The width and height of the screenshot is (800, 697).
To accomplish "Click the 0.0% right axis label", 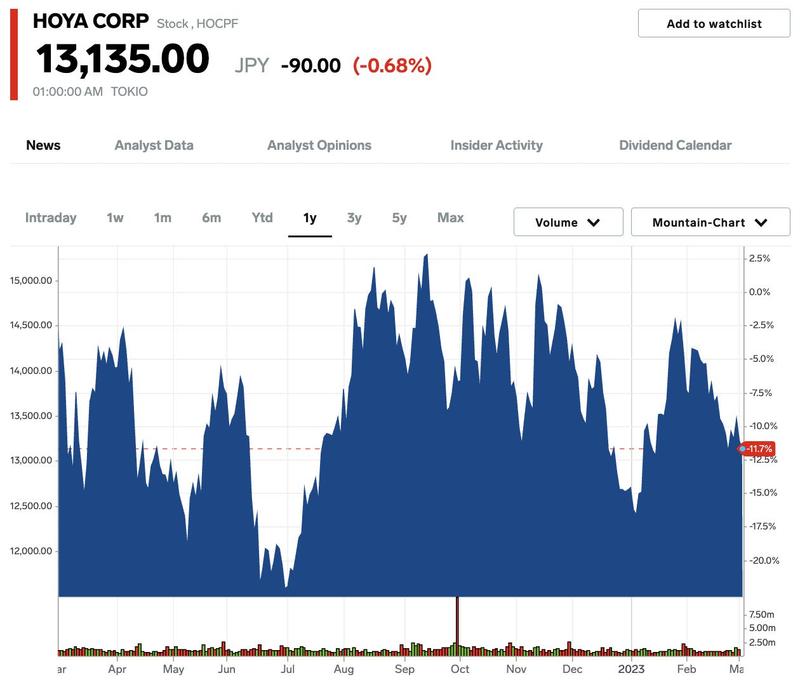I will tap(759, 292).
